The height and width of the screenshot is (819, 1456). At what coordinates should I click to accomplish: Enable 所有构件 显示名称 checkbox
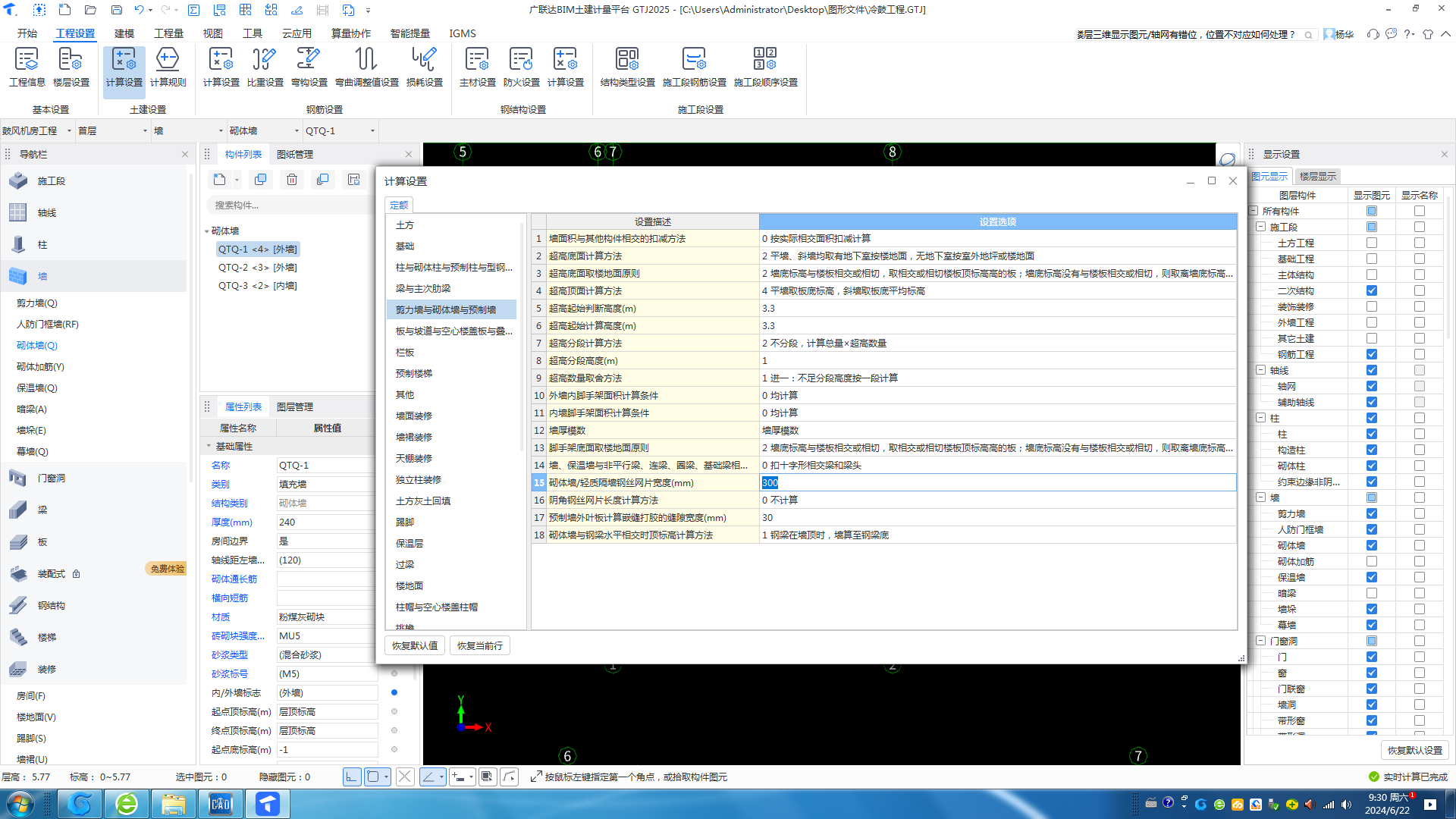(x=1420, y=211)
